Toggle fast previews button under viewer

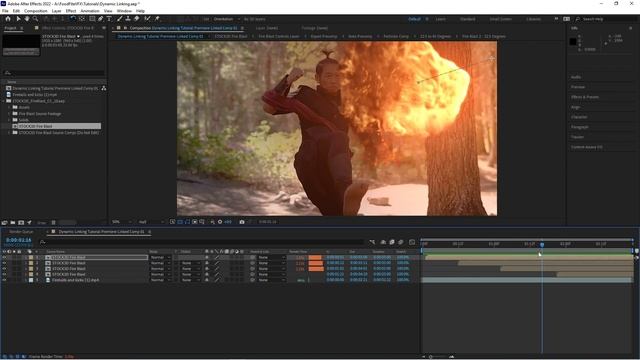pyautogui.click(x=173, y=222)
